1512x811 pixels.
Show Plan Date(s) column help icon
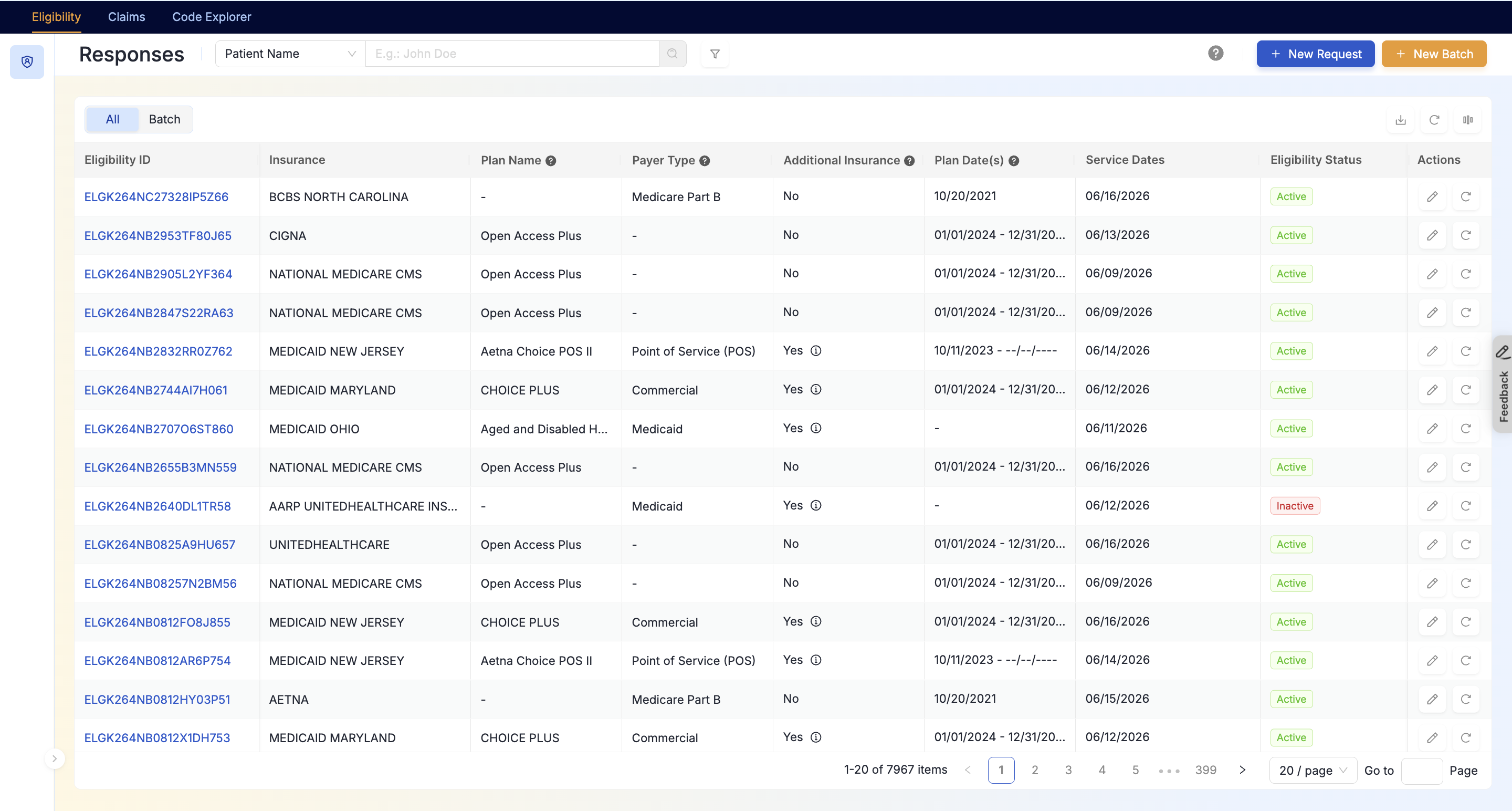pos(1014,161)
